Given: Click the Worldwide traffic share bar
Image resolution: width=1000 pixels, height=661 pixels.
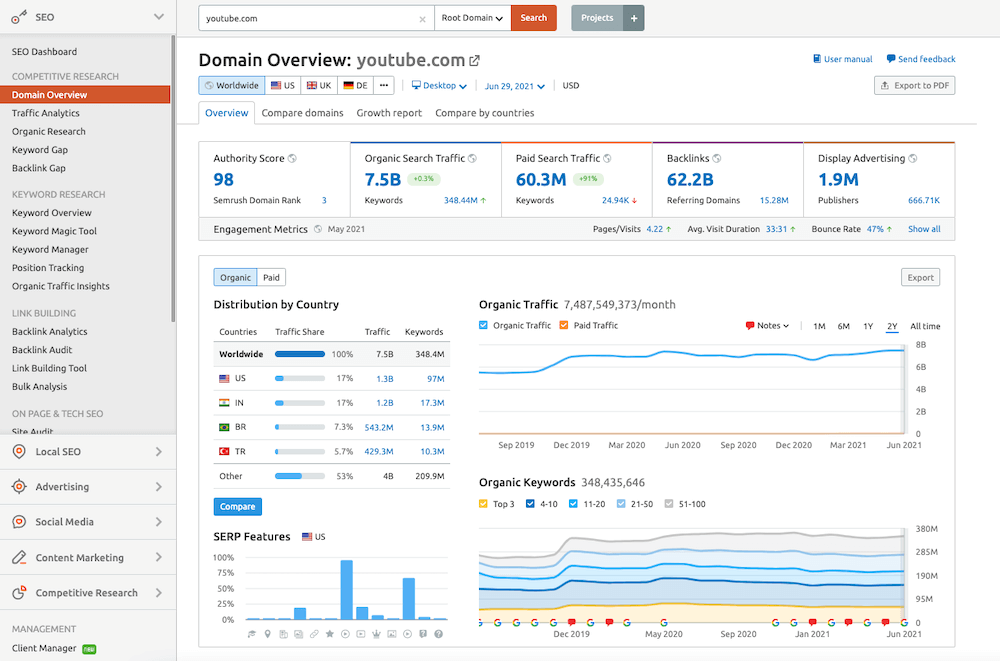Looking at the screenshot, I should 300,354.
